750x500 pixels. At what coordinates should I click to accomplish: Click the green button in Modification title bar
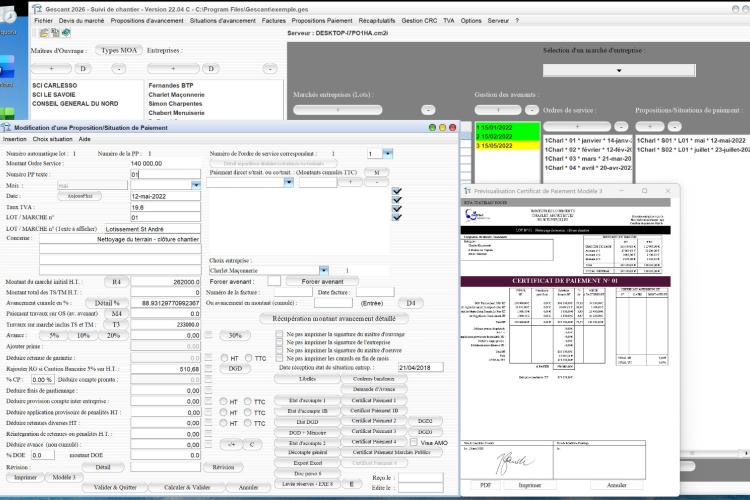[x=432, y=127]
